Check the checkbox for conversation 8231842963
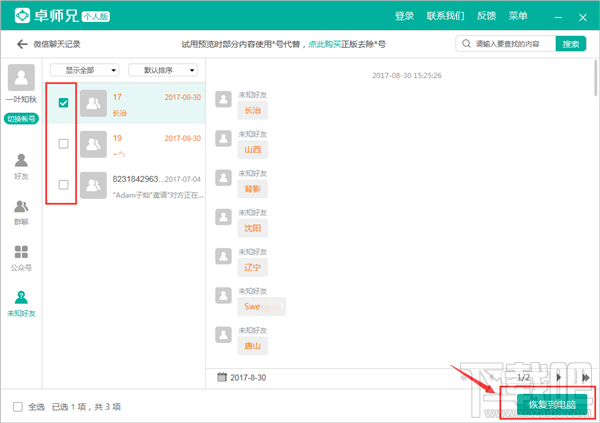600x423 pixels. tap(64, 185)
